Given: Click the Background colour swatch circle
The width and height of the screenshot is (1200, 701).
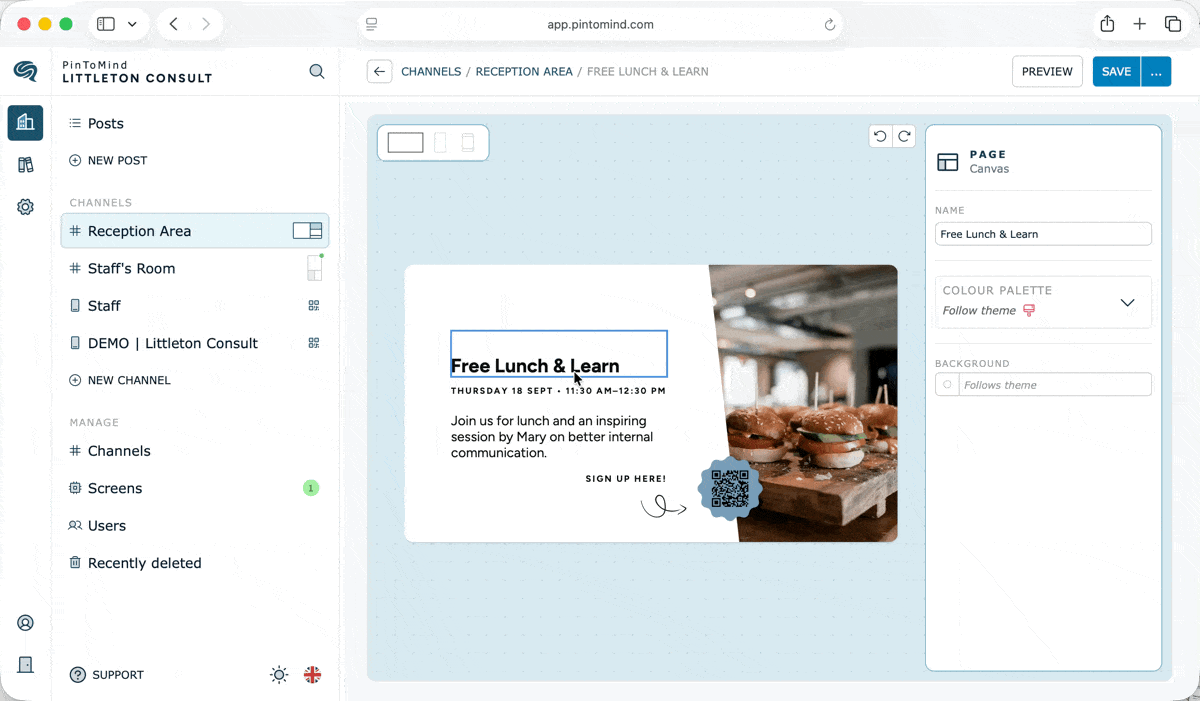Looking at the screenshot, I should (x=947, y=385).
